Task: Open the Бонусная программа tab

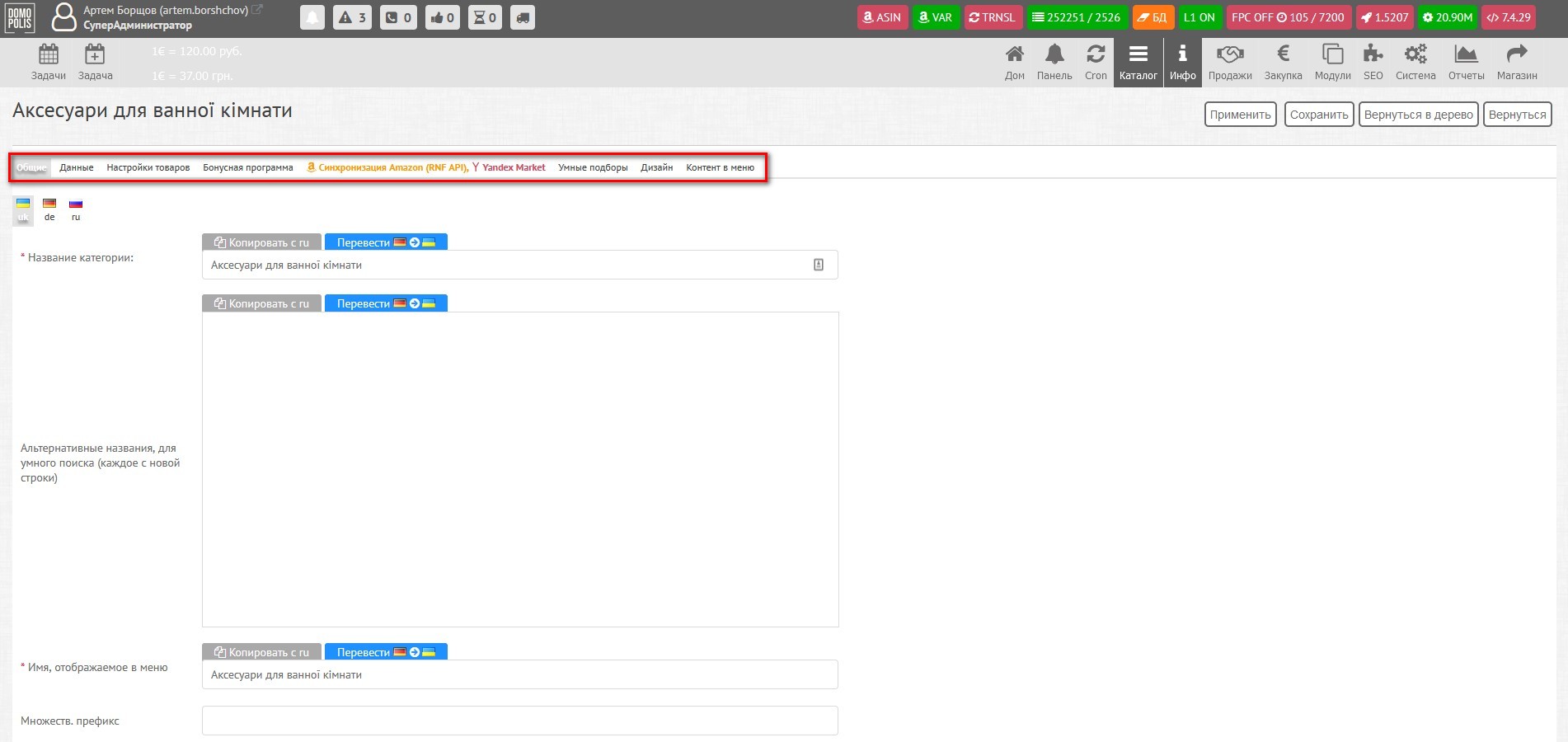Action: tap(248, 167)
